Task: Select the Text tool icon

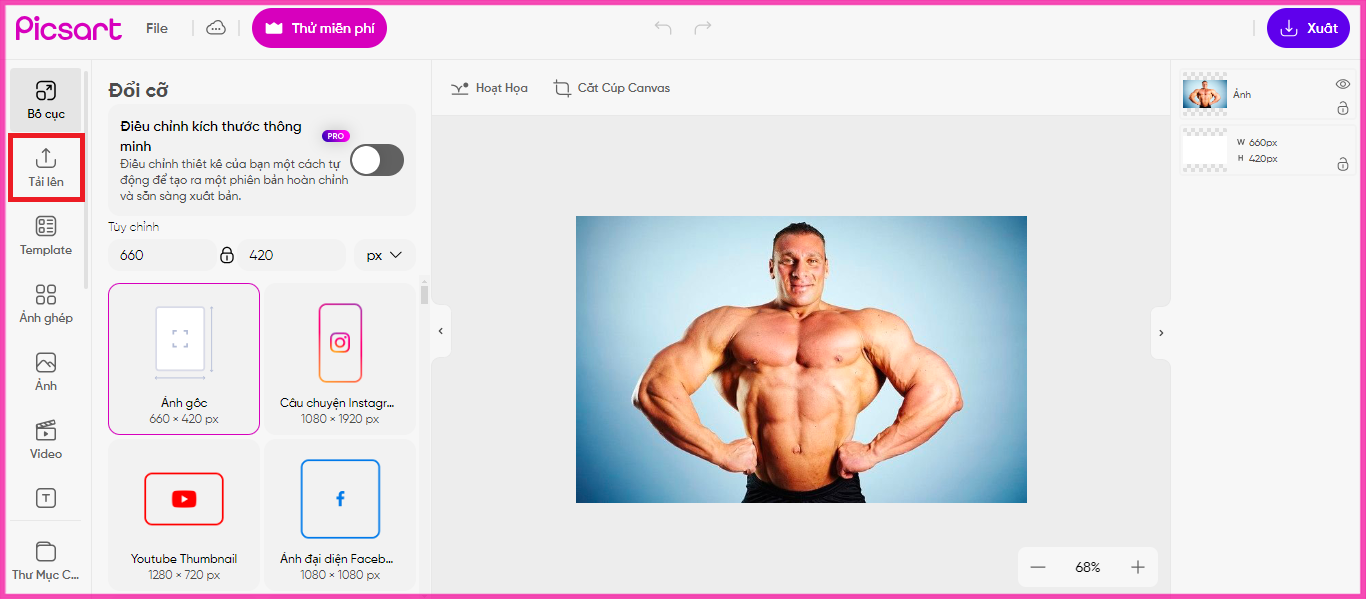Action: (x=46, y=498)
